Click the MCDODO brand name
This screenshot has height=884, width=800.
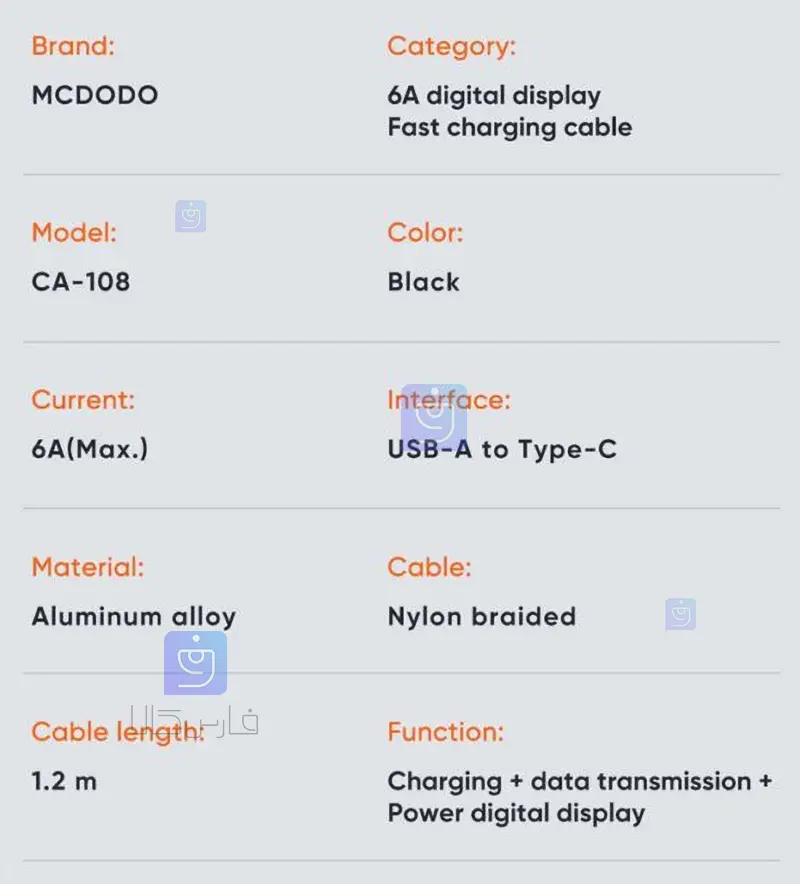tap(95, 95)
